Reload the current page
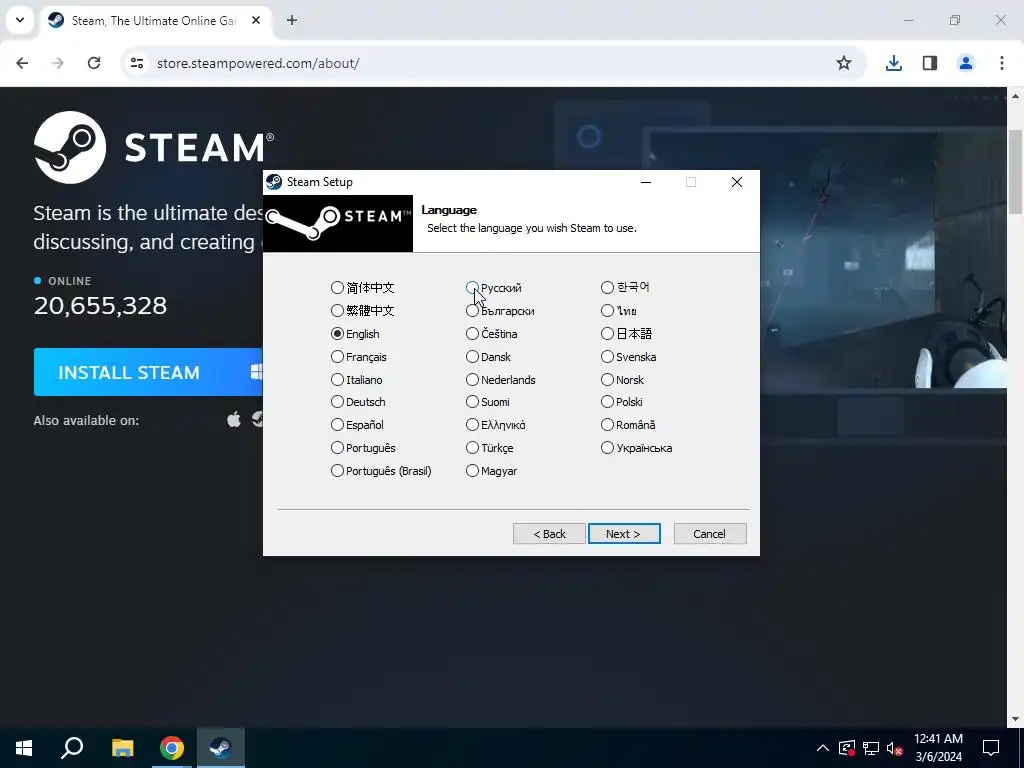 (x=94, y=63)
